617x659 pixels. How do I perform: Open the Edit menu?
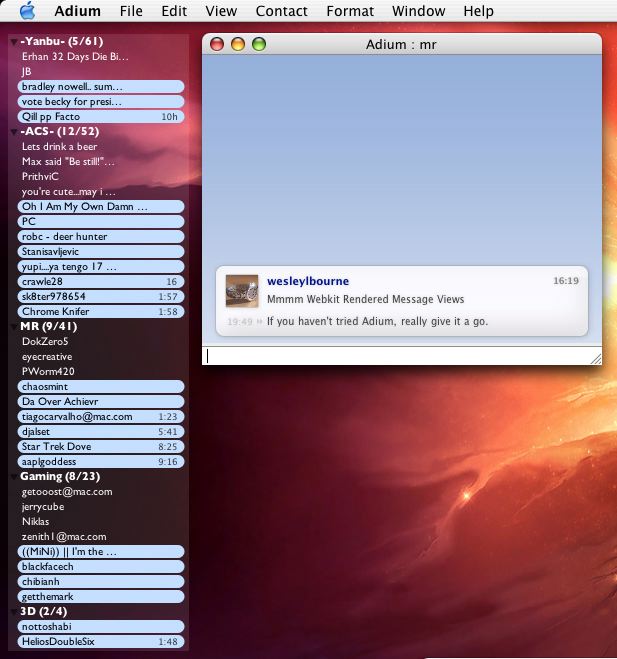point(174,11)
